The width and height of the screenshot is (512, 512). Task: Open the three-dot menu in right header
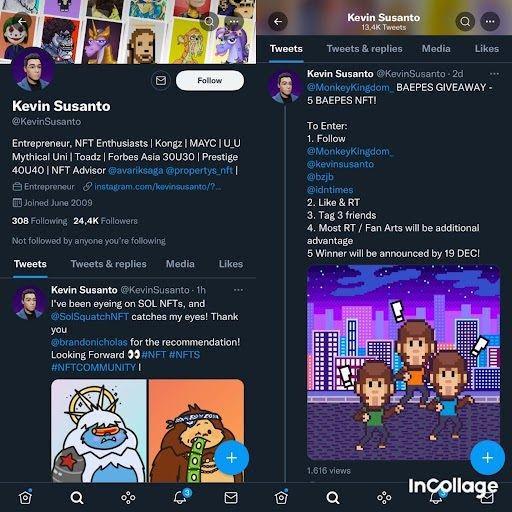490,22
